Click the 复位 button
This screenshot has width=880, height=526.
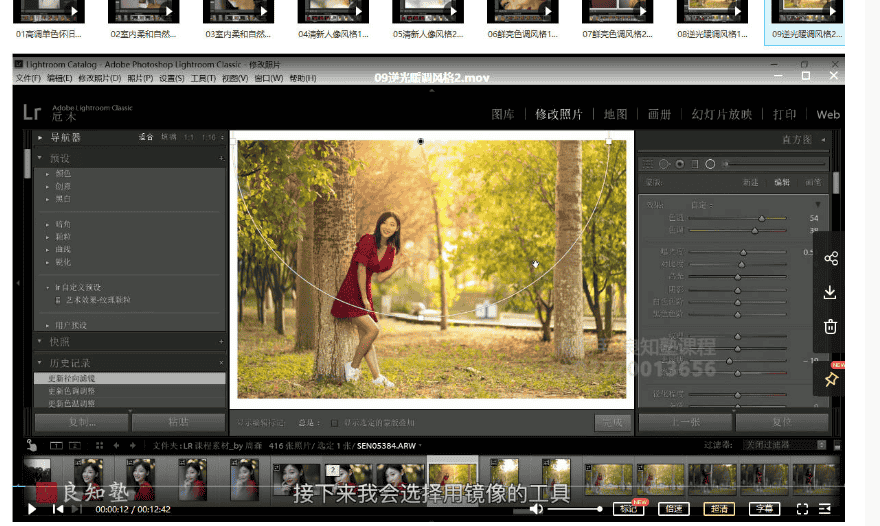782,422
